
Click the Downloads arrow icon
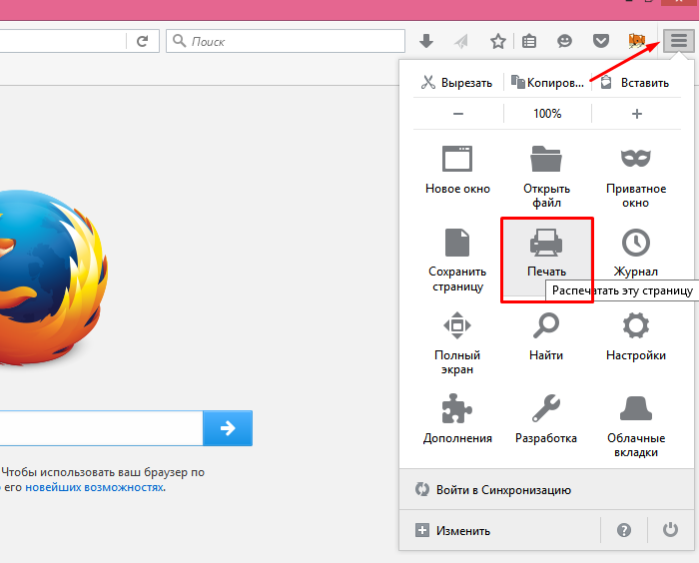tap(426, 41)
